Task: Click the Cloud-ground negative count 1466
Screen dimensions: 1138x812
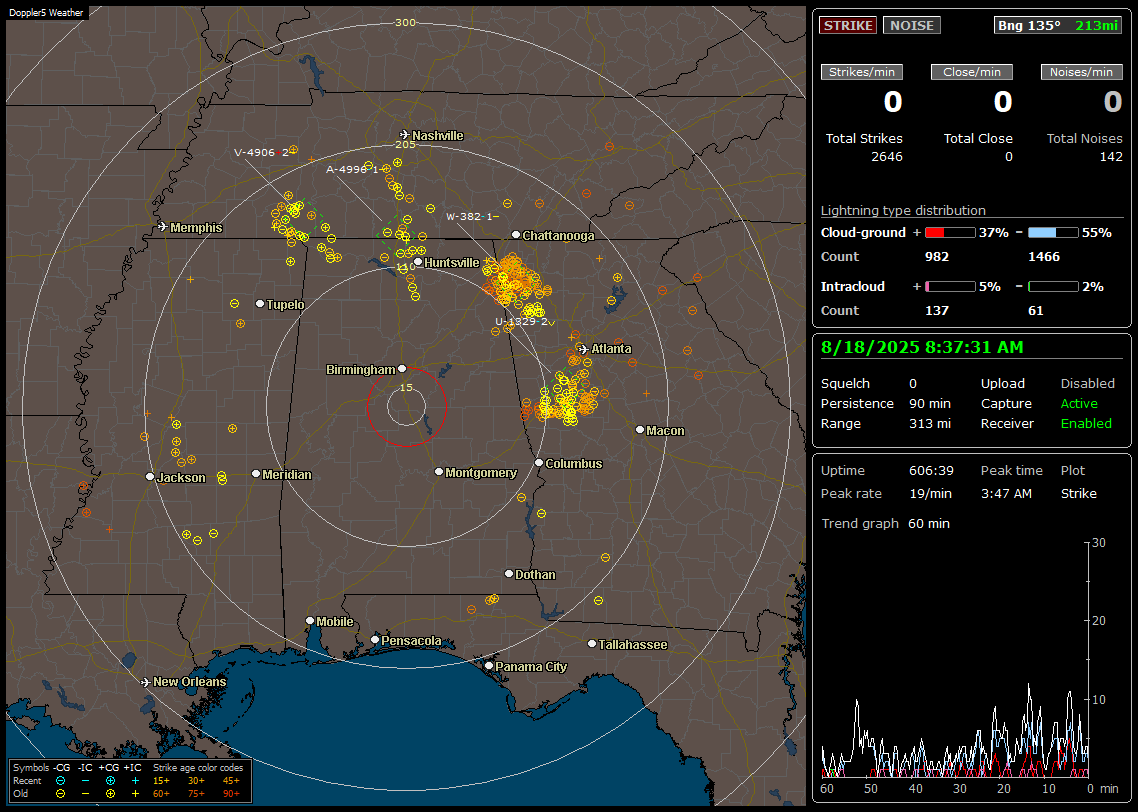Action: click(1044, 257)
